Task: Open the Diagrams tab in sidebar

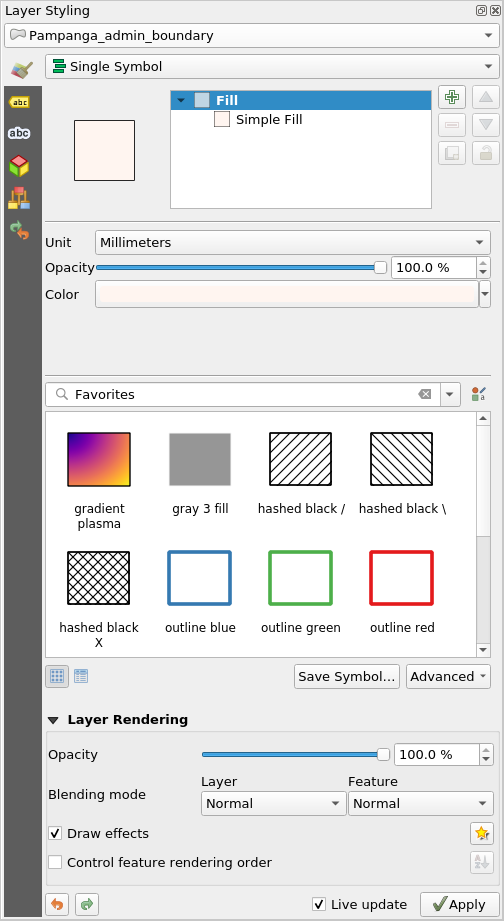Action: [19, 199]
